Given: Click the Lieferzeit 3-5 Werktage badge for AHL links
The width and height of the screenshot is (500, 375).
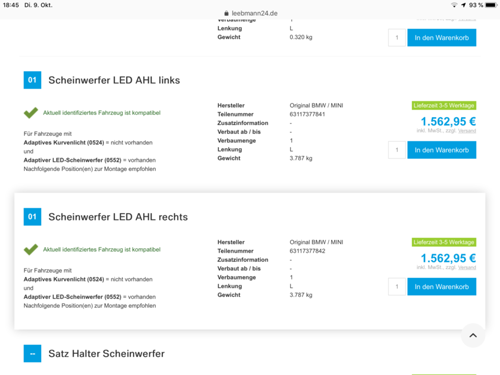Looking at the screenshot, I should click(444, 105).
